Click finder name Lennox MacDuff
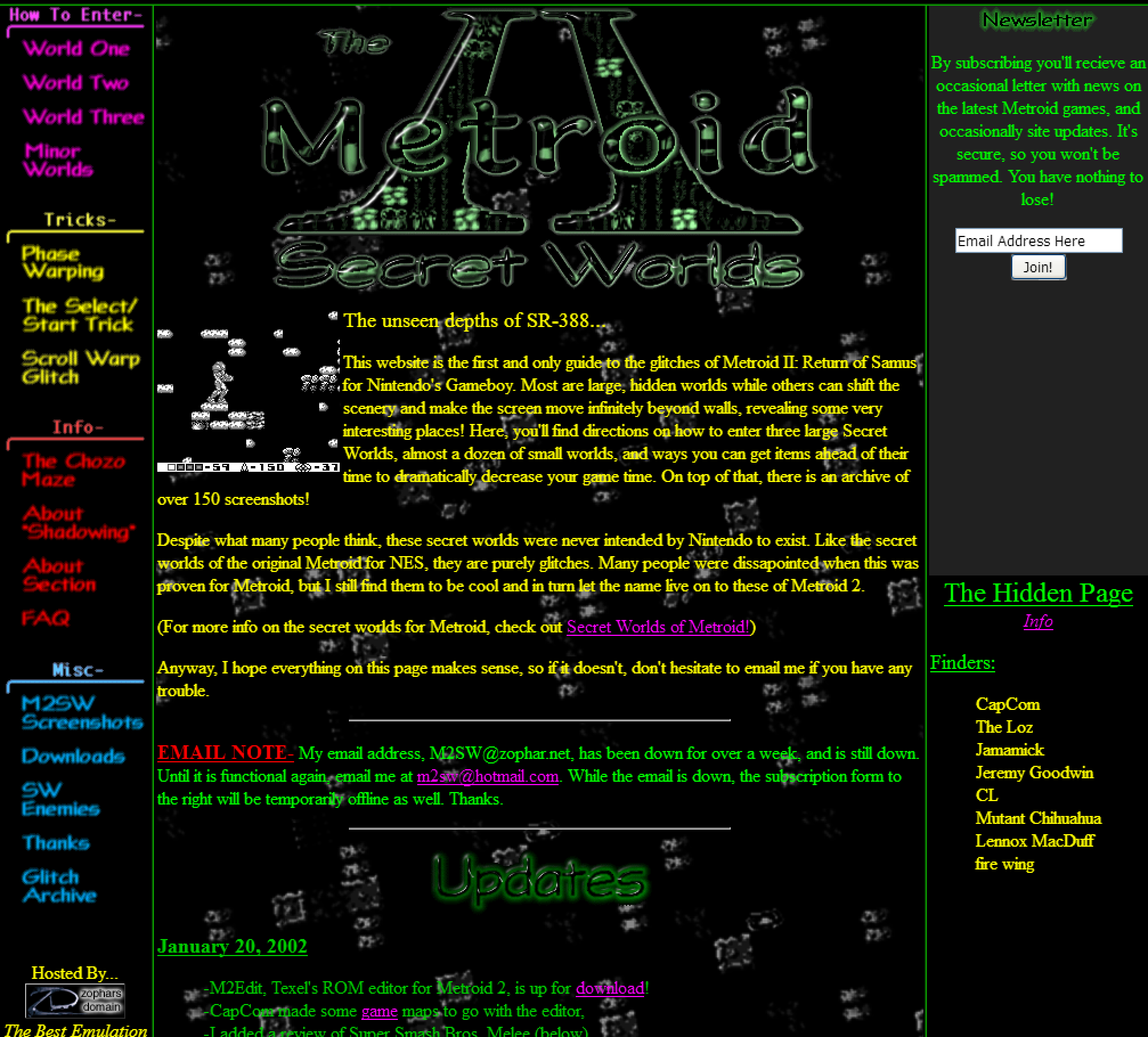This screenshot has width=1148, height=1037. [x=1035, y=841]
